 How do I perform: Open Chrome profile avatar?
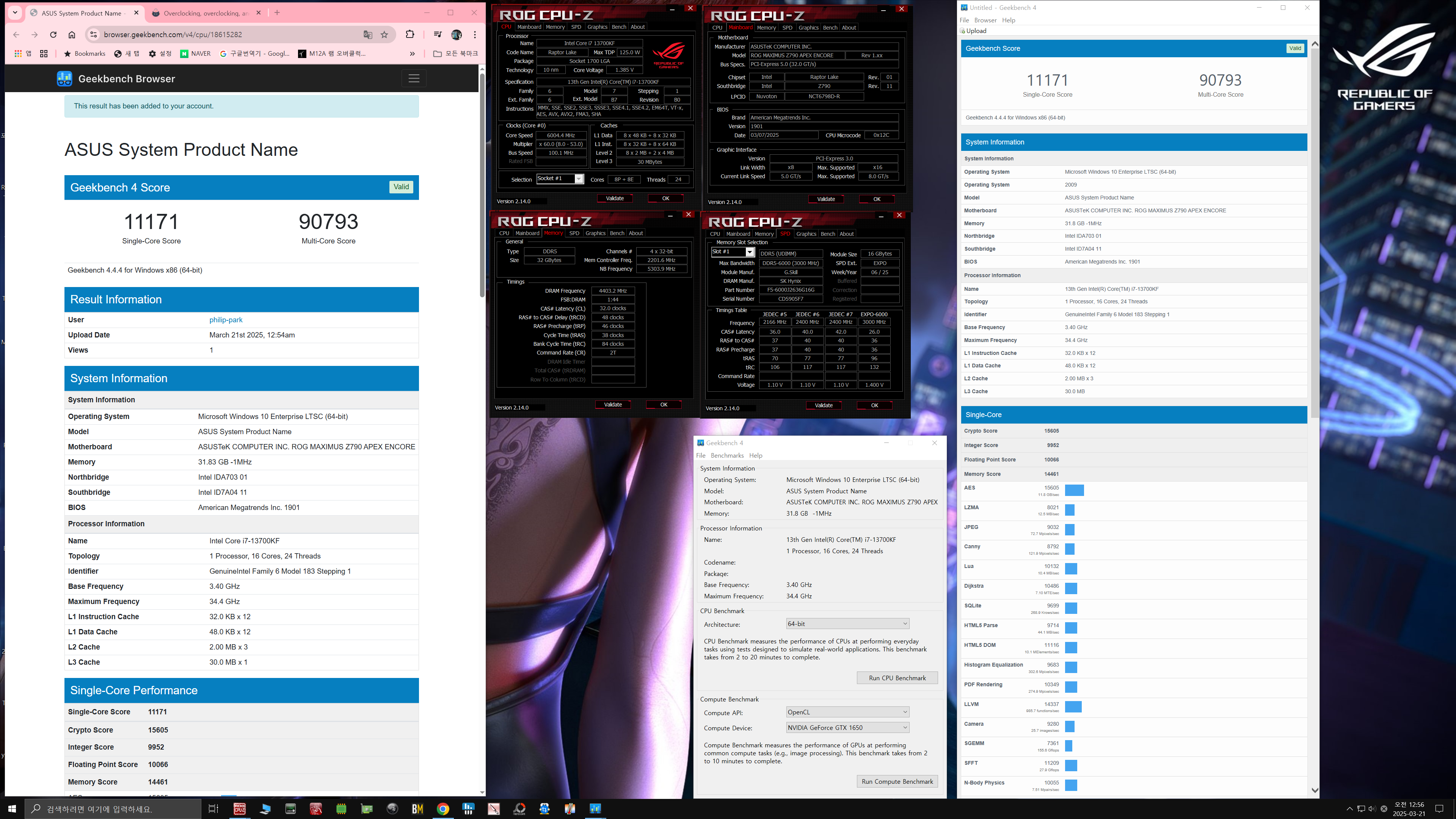(457, 35)
